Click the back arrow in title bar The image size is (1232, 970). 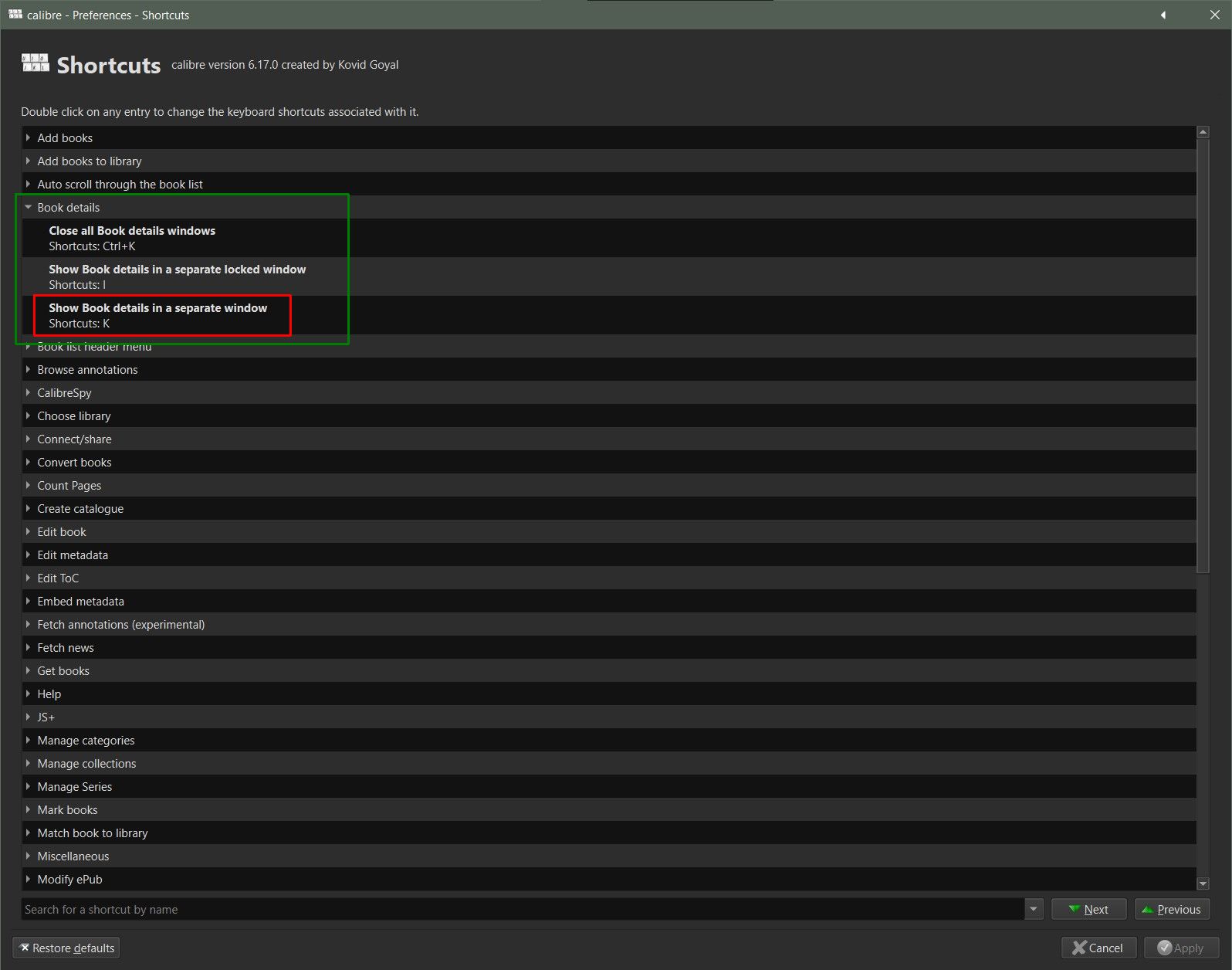[1163, 15]
